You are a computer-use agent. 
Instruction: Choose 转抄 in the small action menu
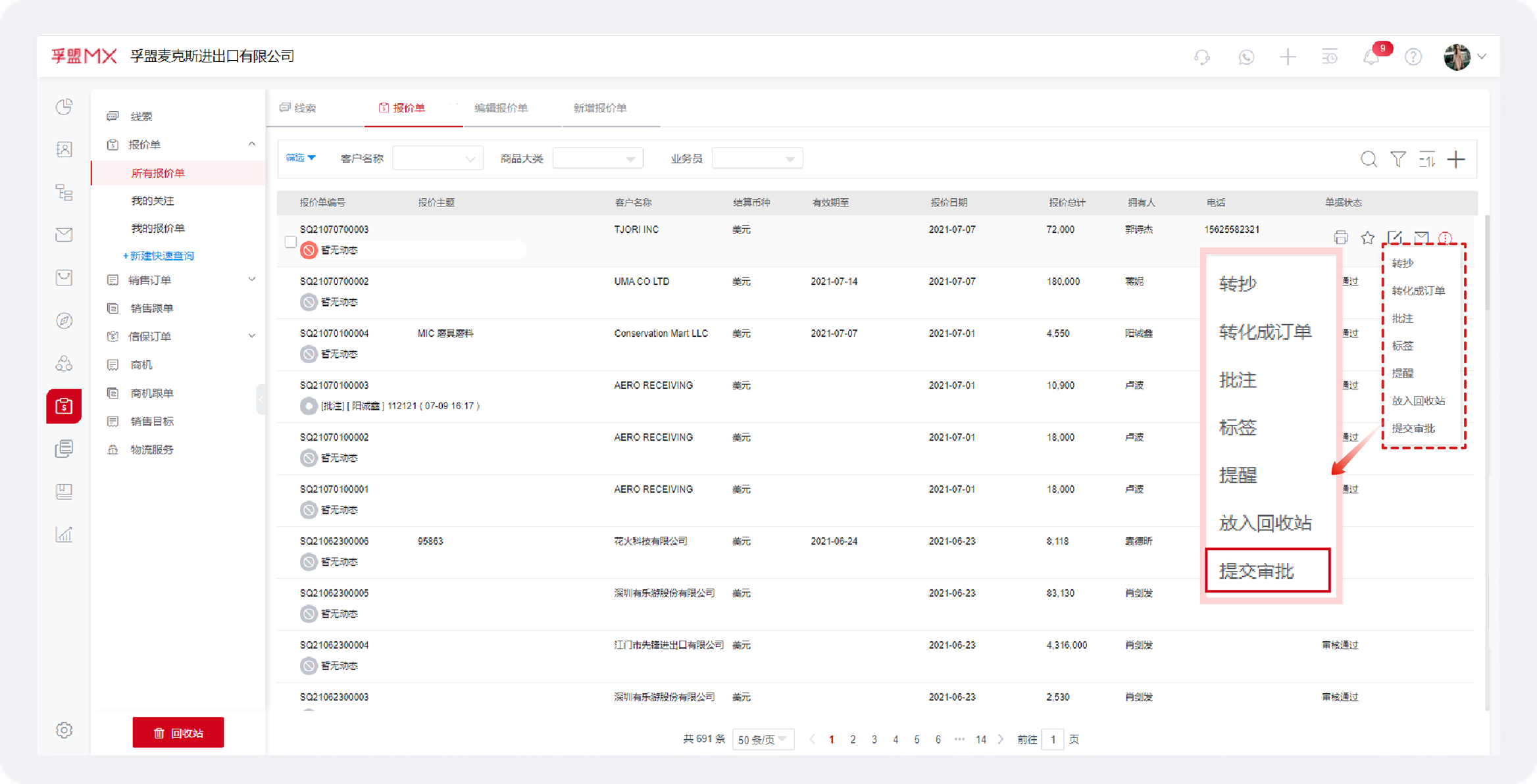click(1402, 263)
